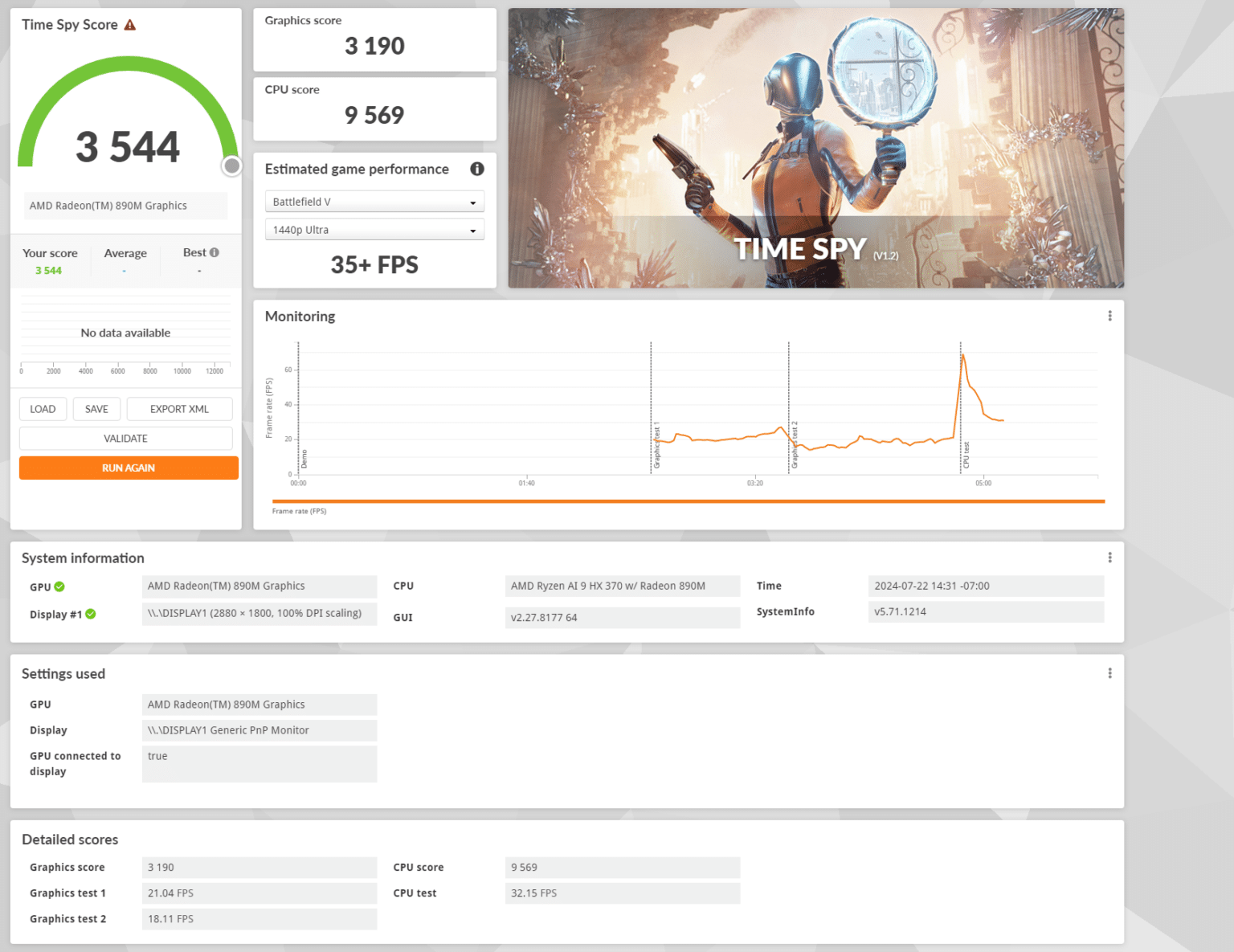Click the CPU test value 32.15 FPS
Image resolution: width=1234 pixels, height=952 pixels.
(x=623, y=893)
